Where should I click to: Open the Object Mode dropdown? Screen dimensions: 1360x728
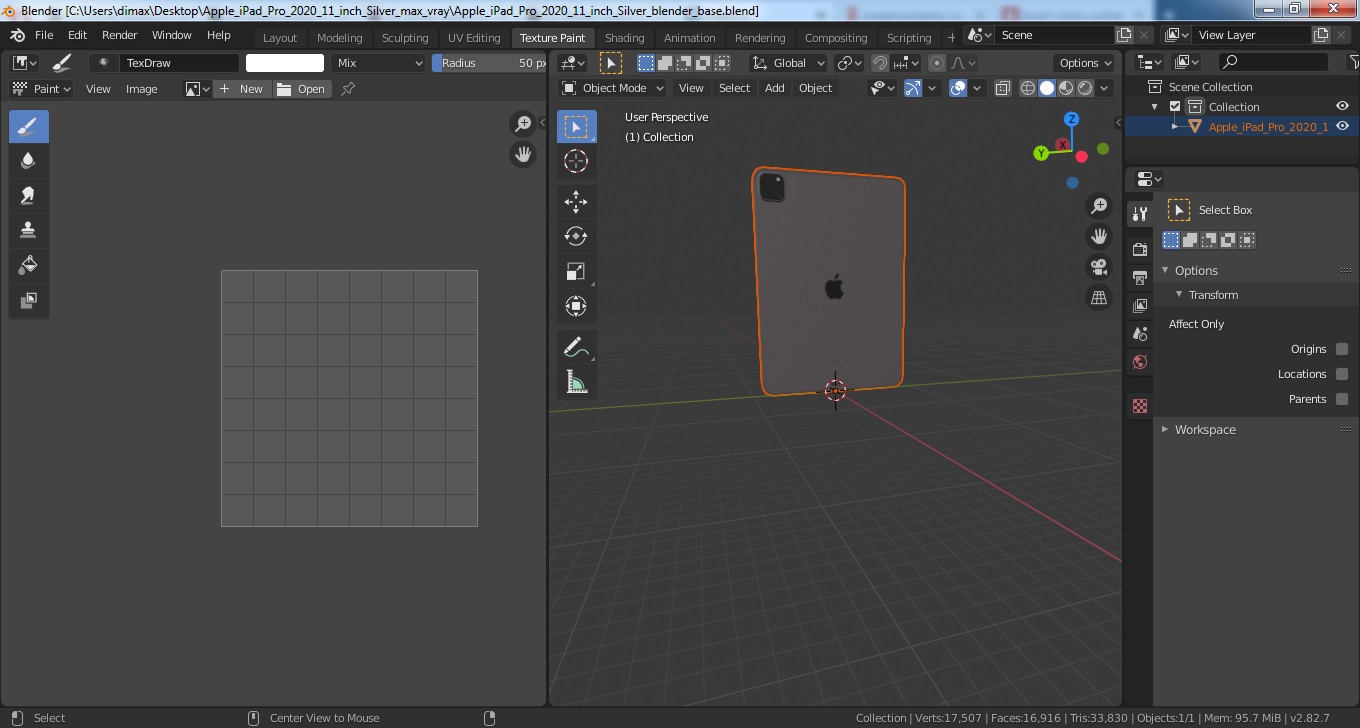[613, 88]
